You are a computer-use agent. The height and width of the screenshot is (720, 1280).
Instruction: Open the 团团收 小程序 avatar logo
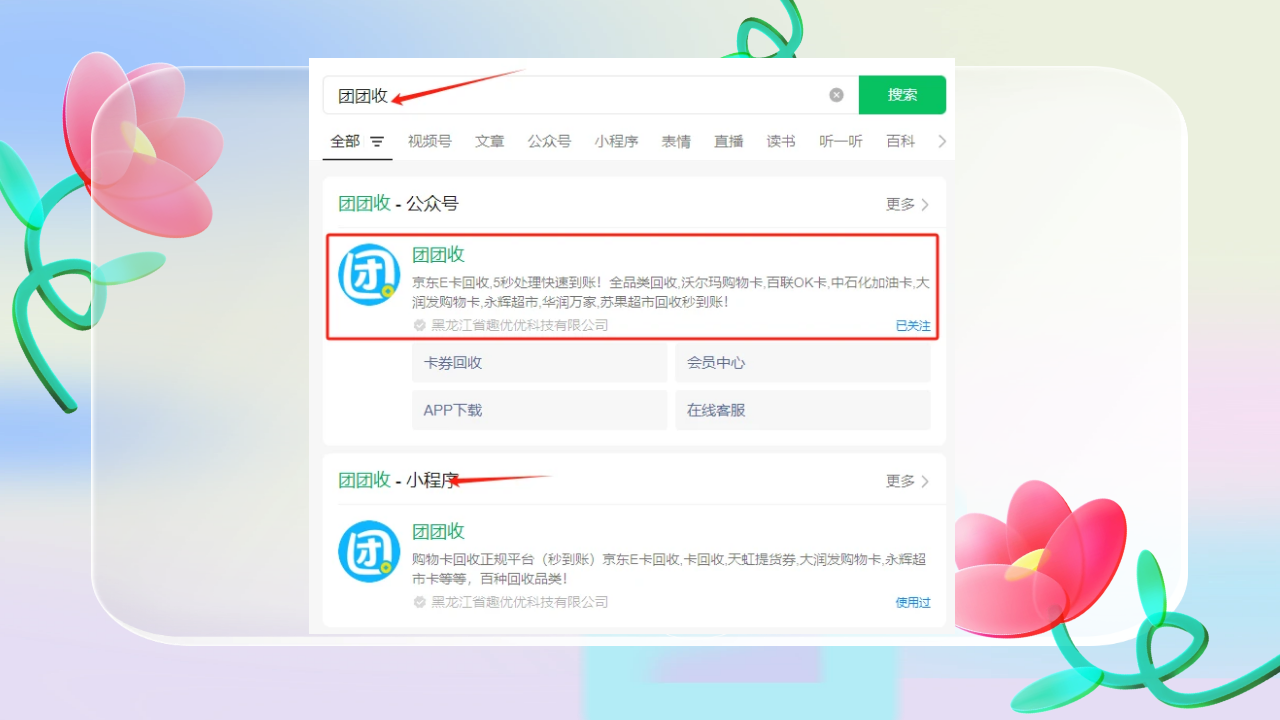coord(369,552)
